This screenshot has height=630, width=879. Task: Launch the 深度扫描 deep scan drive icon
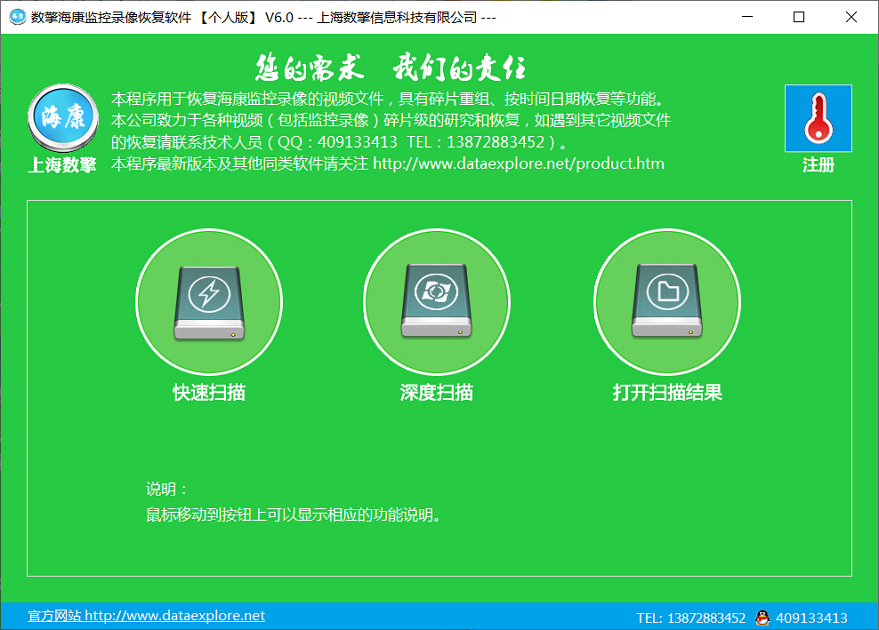437,302
